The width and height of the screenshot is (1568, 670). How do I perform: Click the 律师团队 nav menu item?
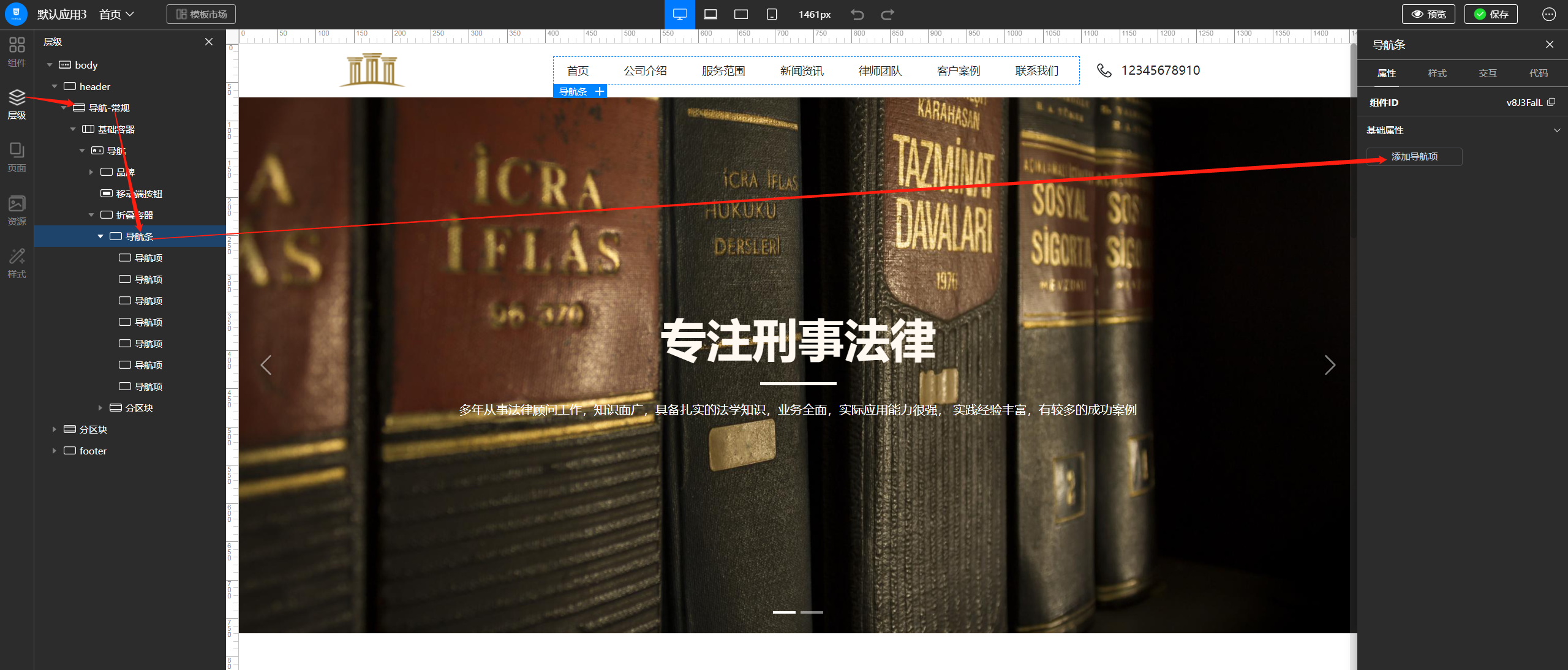point(880,71)
